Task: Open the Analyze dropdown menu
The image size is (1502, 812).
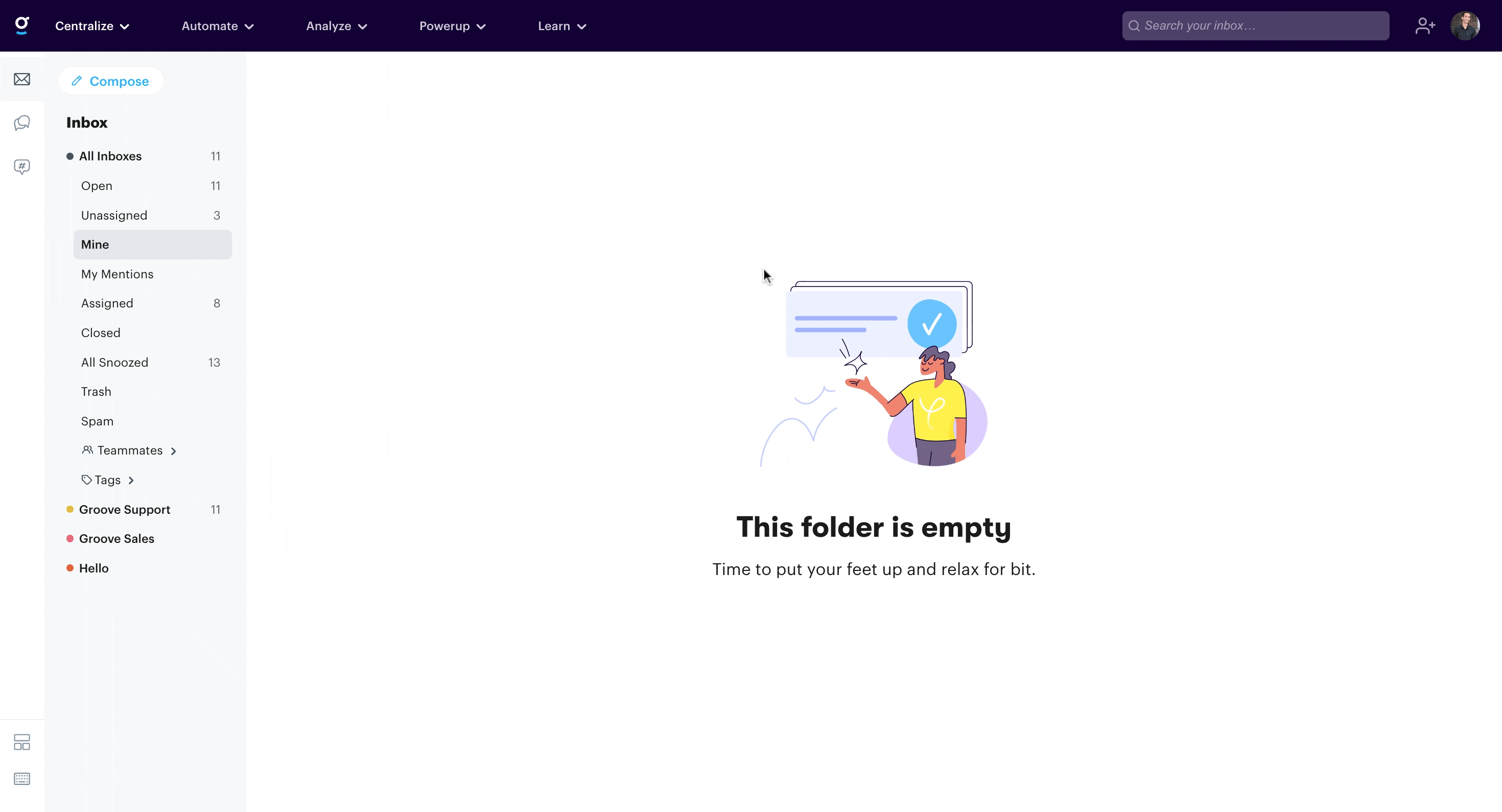Action: [337, 26]
